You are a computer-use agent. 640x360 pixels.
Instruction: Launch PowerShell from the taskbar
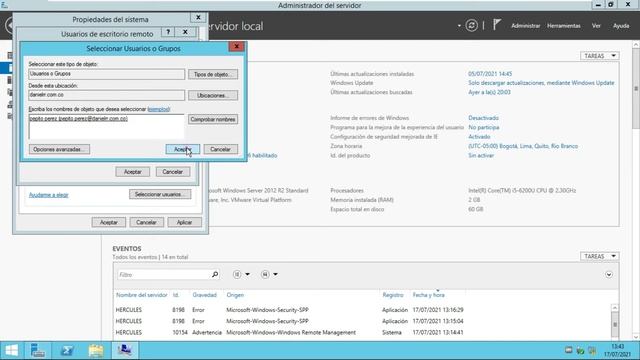click(67, 350)
